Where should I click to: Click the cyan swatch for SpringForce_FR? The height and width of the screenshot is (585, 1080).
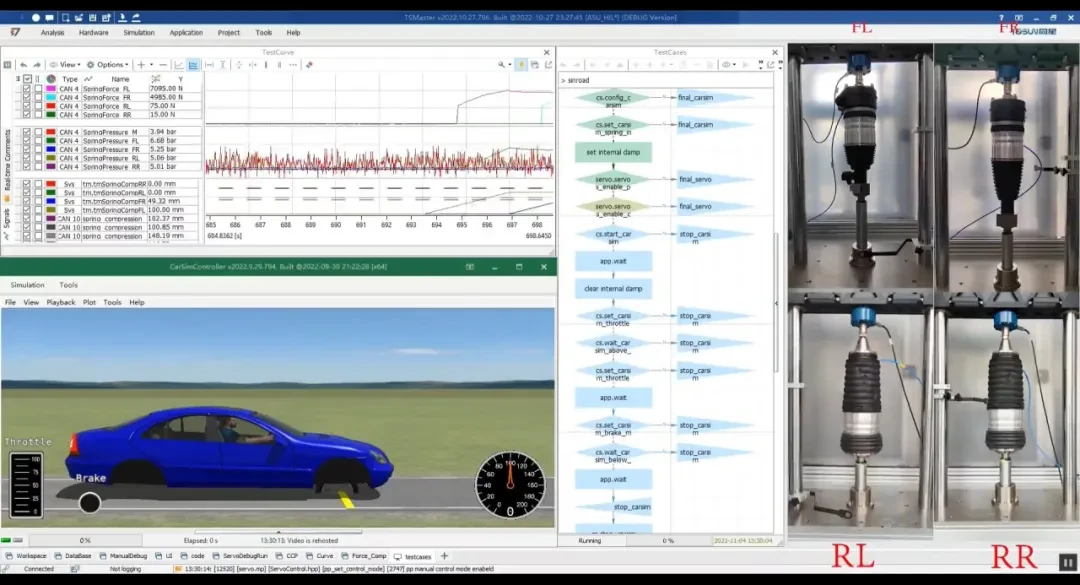coord(51,98)
